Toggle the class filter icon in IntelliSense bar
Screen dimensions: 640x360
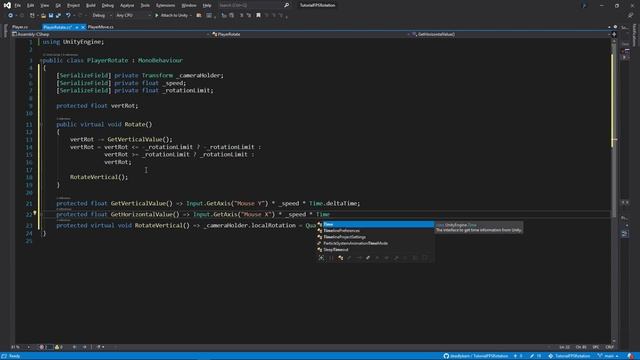pyautogui.click(x=340, y=258)
